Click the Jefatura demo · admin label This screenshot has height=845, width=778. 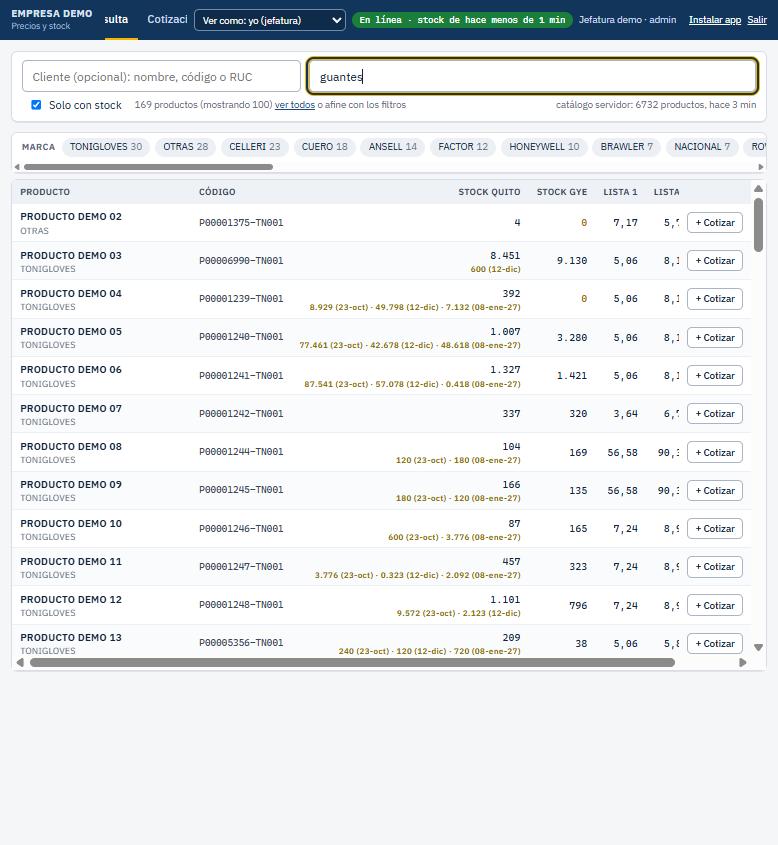point(627,20)
